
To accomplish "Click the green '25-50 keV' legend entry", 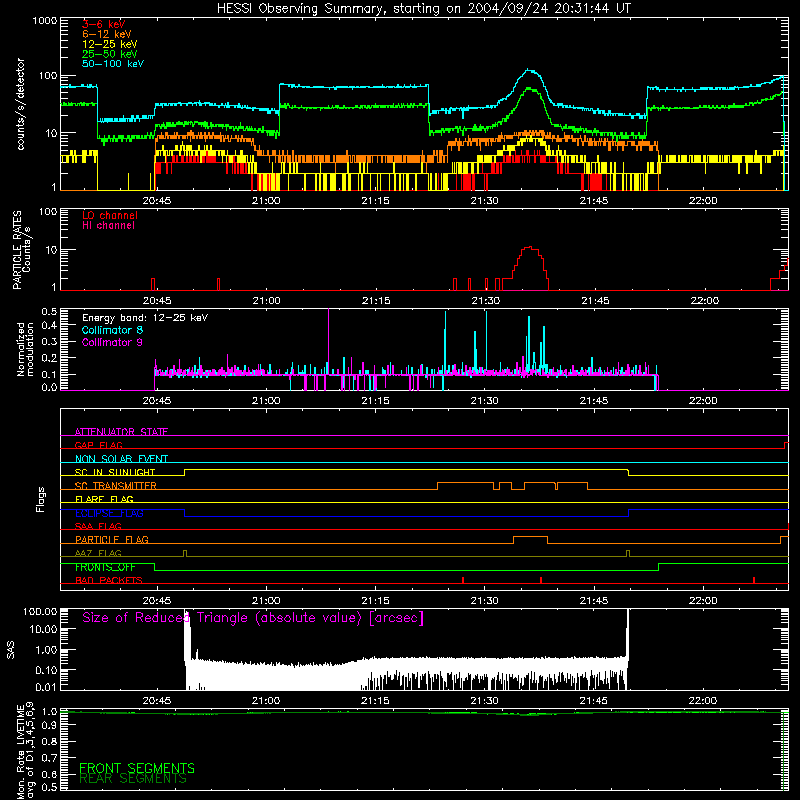I will (x=110, y=54).
